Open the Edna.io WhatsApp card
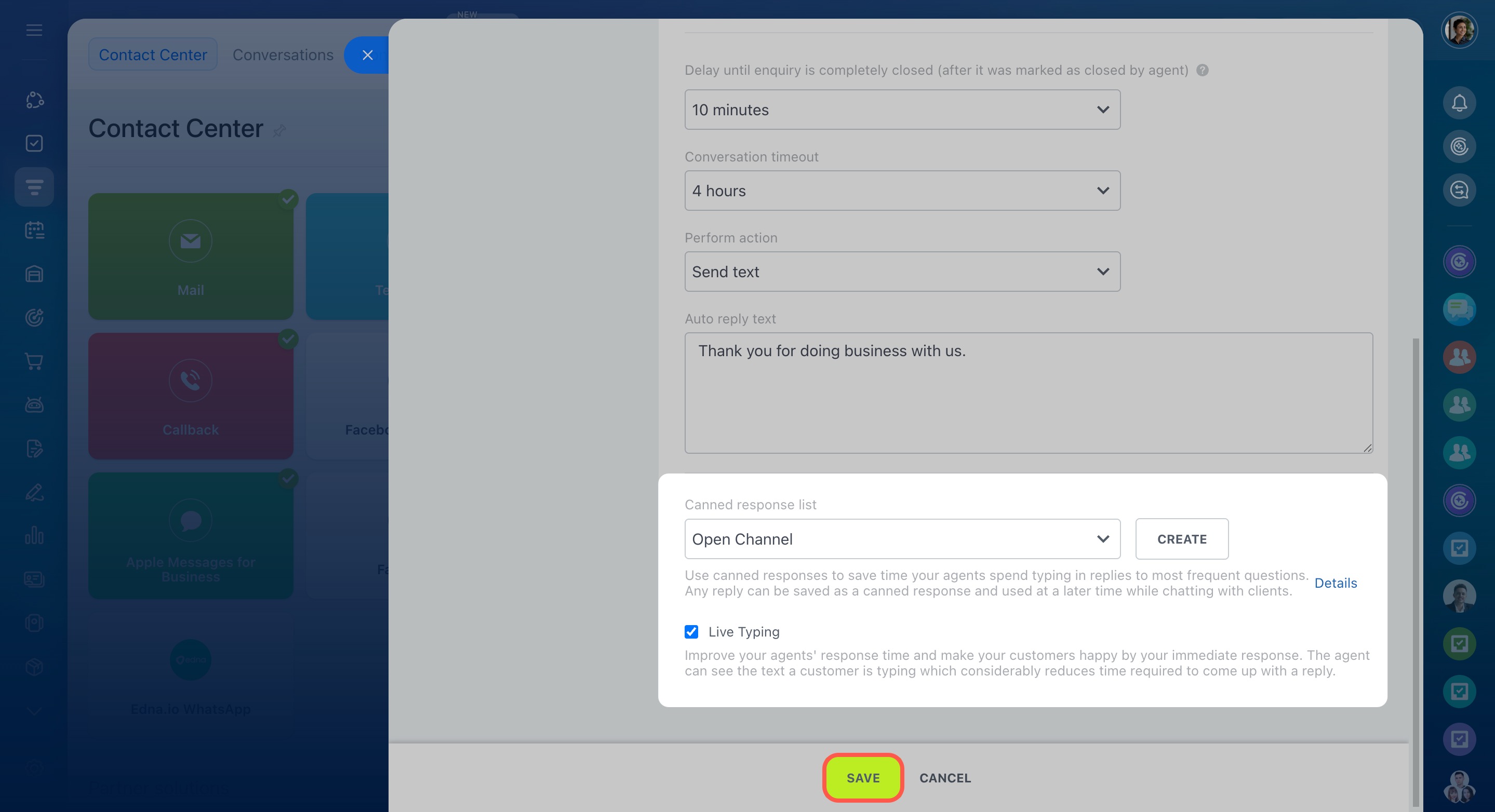The height and width of the screenshot is (812, 1495). coord(190,675)
